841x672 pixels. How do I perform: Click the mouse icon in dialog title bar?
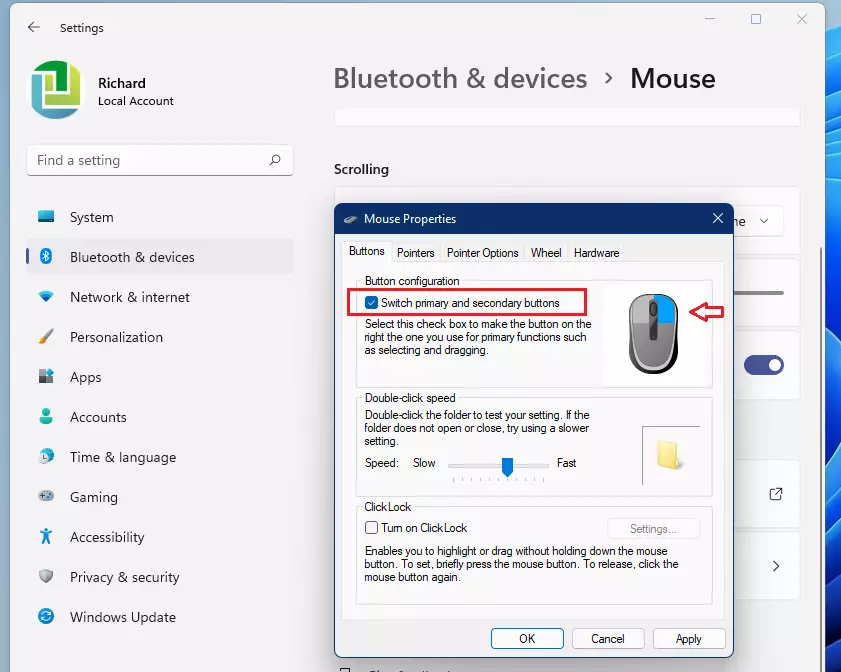coord(351,219)
